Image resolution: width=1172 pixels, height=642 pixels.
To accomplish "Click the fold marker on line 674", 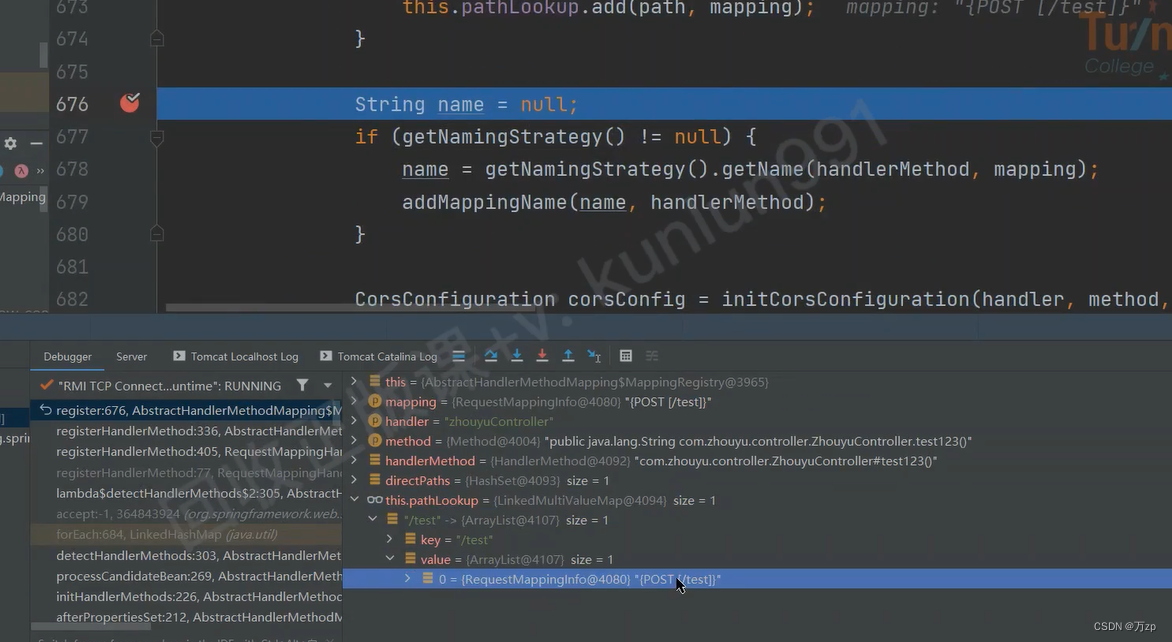I will click(x=157, y=38).
